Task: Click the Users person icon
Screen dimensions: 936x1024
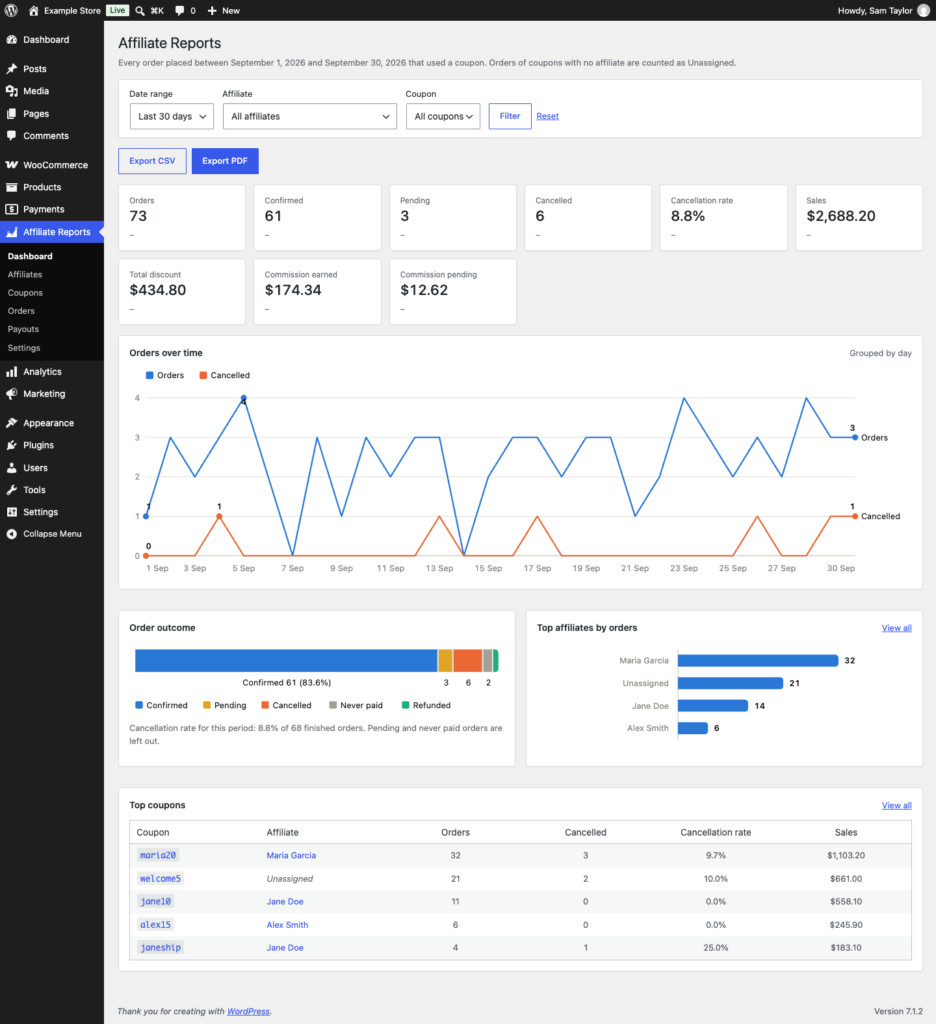Action: click(x=12, y=468)
